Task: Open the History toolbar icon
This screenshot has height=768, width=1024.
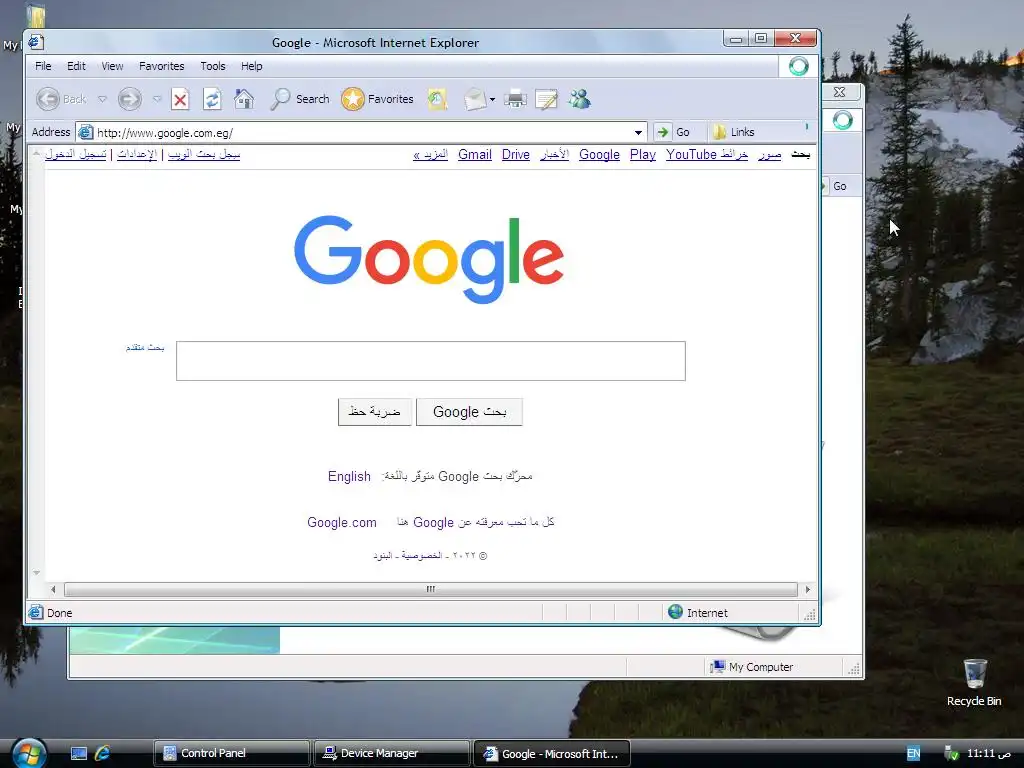Action: pos(437,99)
